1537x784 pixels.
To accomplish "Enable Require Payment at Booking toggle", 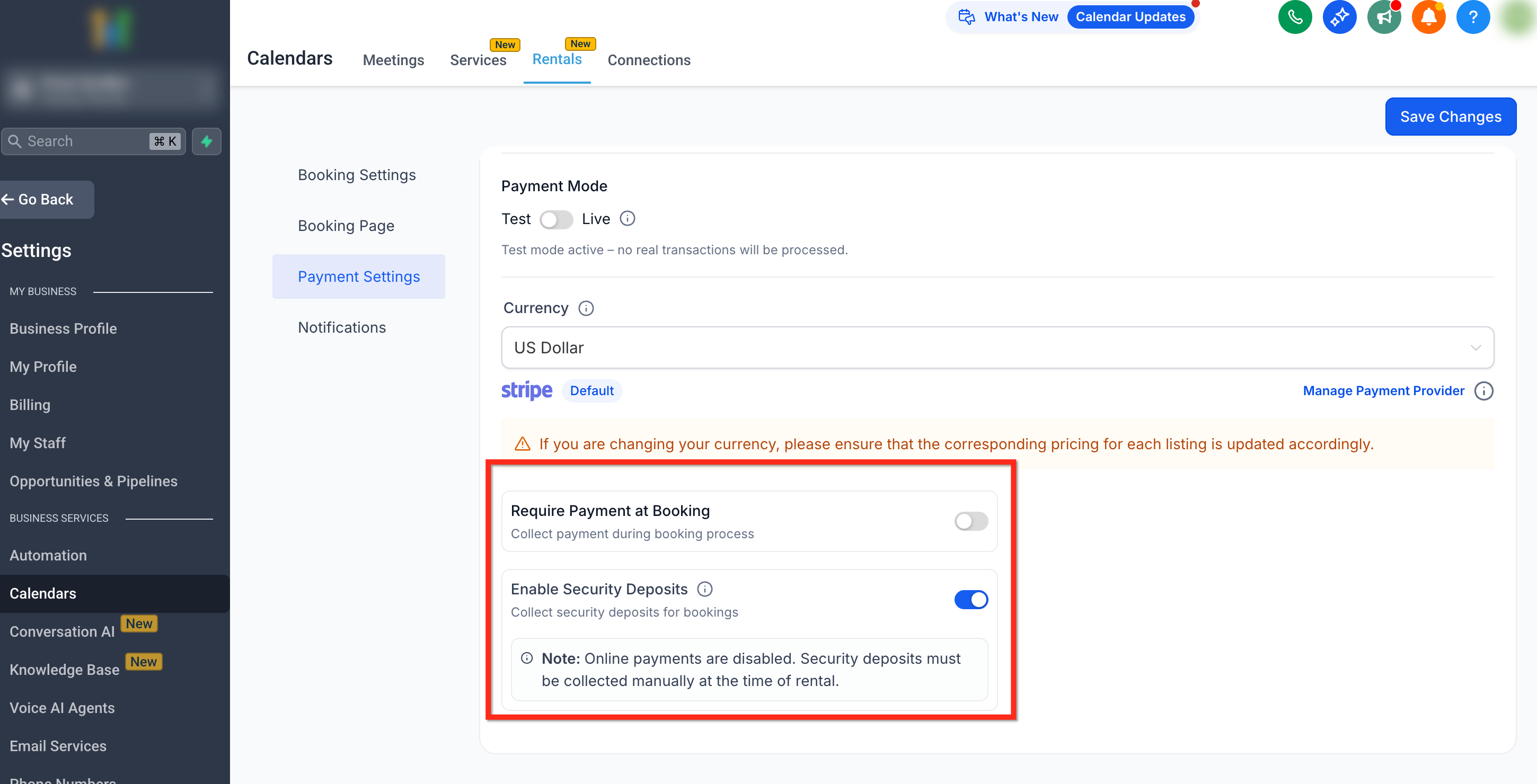I will tap(971, 521).
